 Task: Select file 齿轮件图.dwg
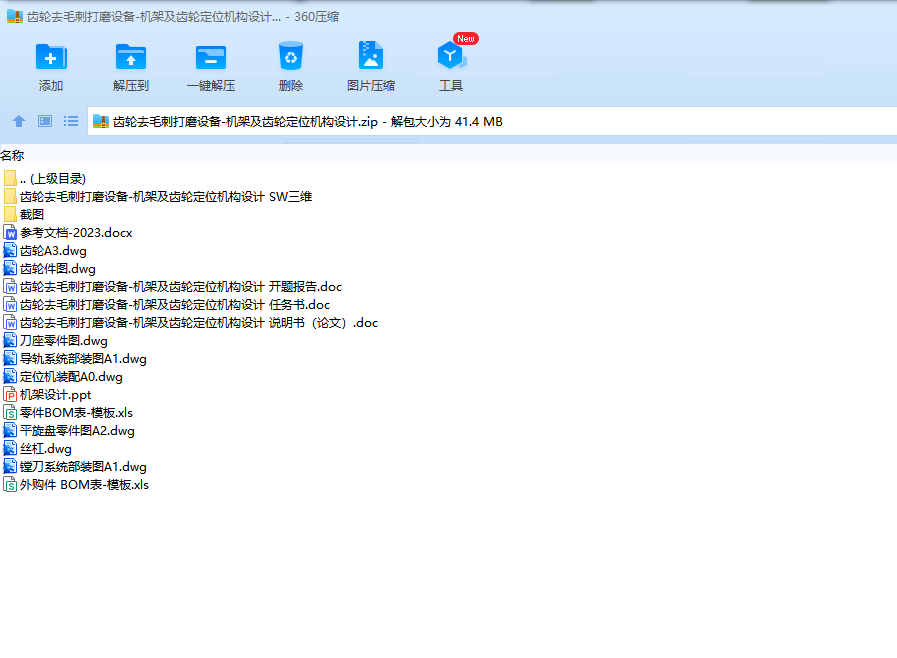pyautogui.click(x=49, y=269)
